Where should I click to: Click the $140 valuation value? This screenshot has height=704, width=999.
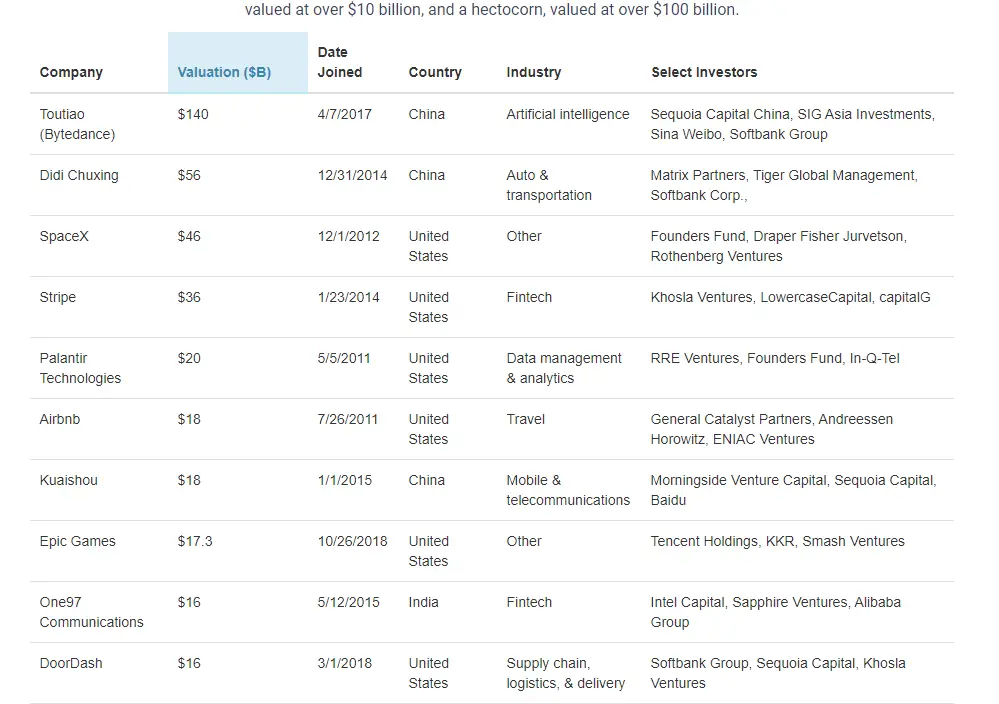(193, 114)
